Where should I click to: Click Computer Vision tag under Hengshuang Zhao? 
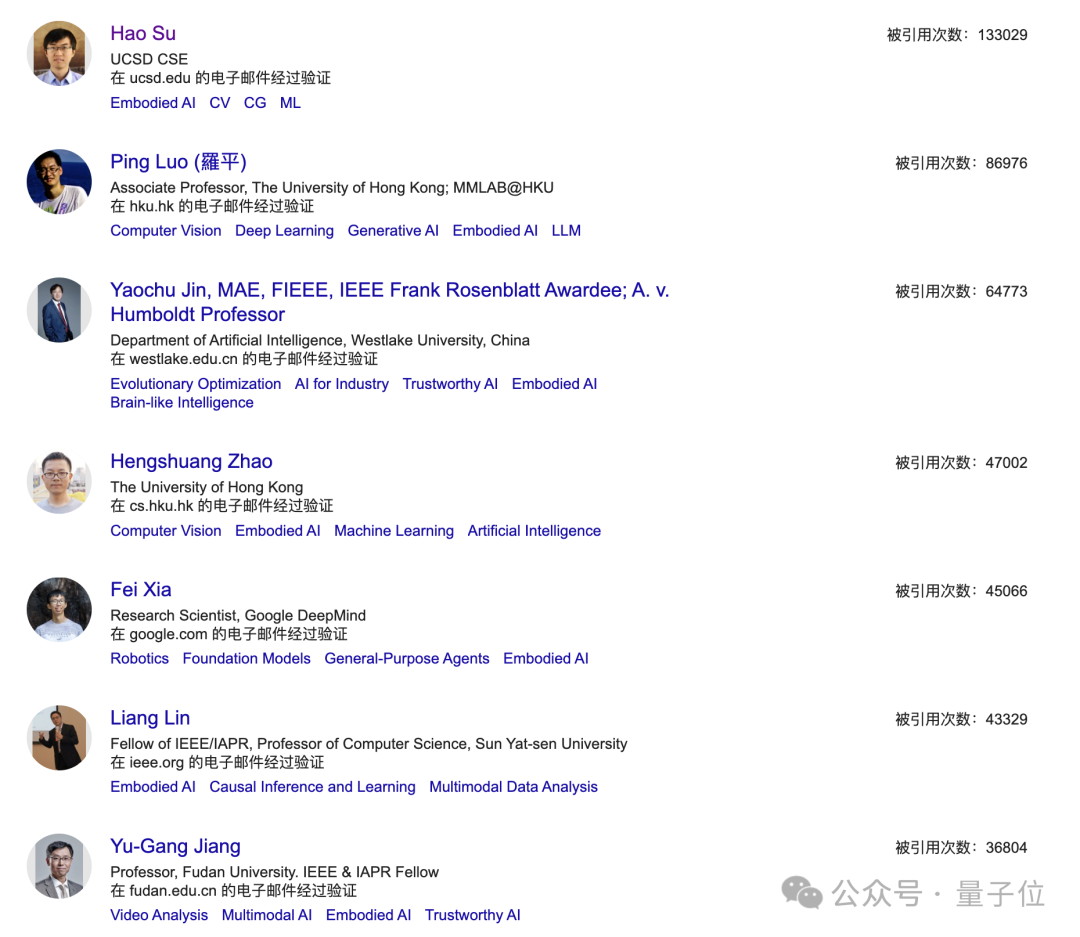(x=166, y=531)
